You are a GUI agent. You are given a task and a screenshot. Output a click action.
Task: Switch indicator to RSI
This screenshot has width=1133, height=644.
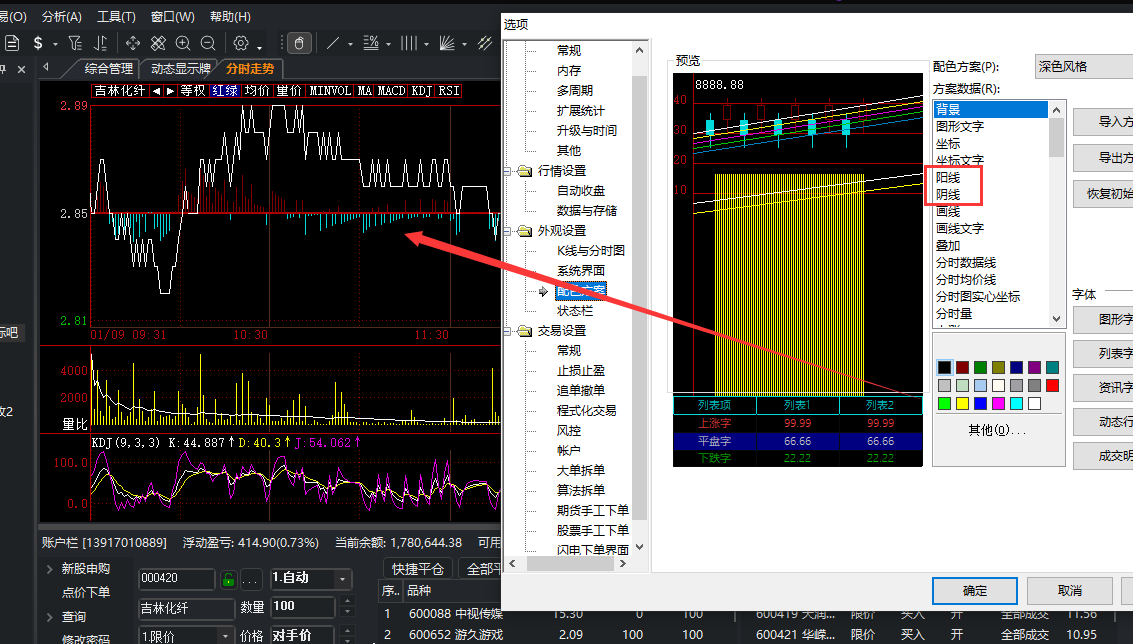pyautogui.click(x=449, y=91)
